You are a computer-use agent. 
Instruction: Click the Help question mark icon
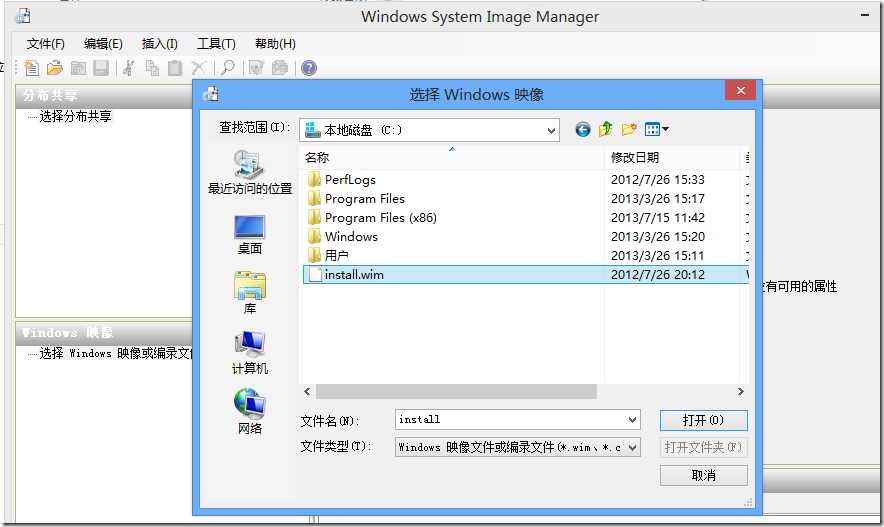click(309, 68)
